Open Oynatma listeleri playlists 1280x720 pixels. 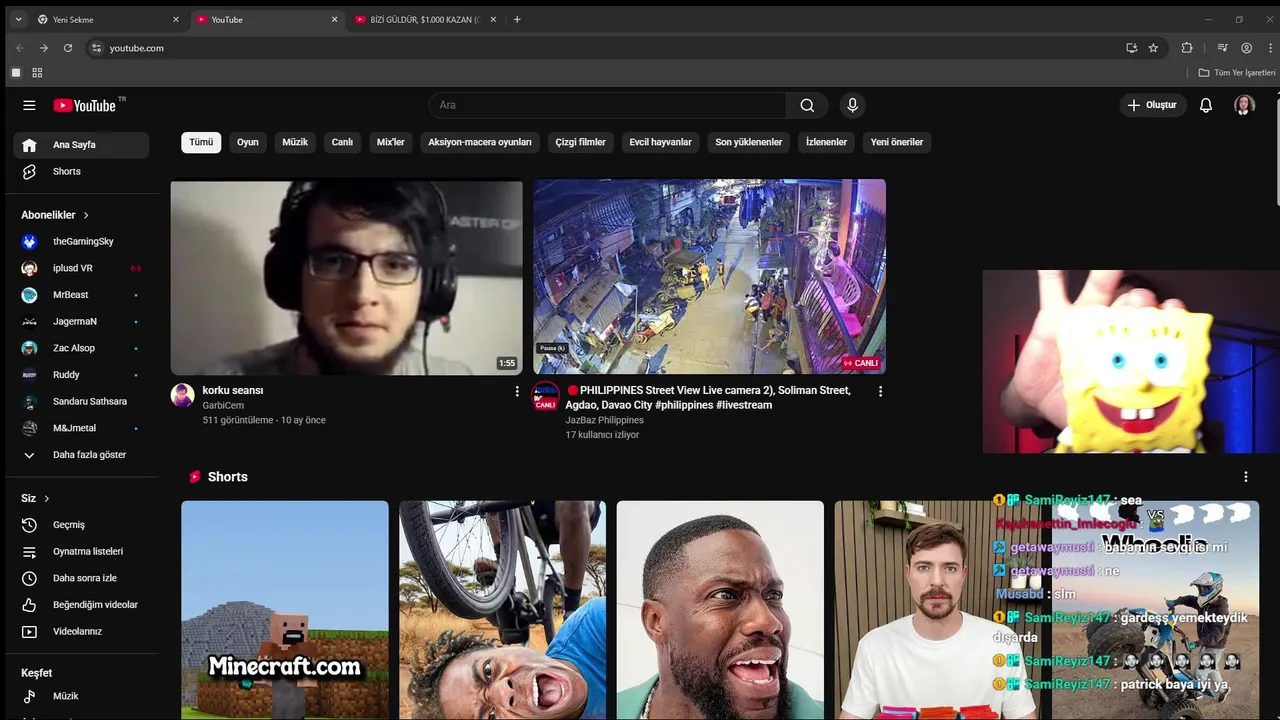coord(81,552)
